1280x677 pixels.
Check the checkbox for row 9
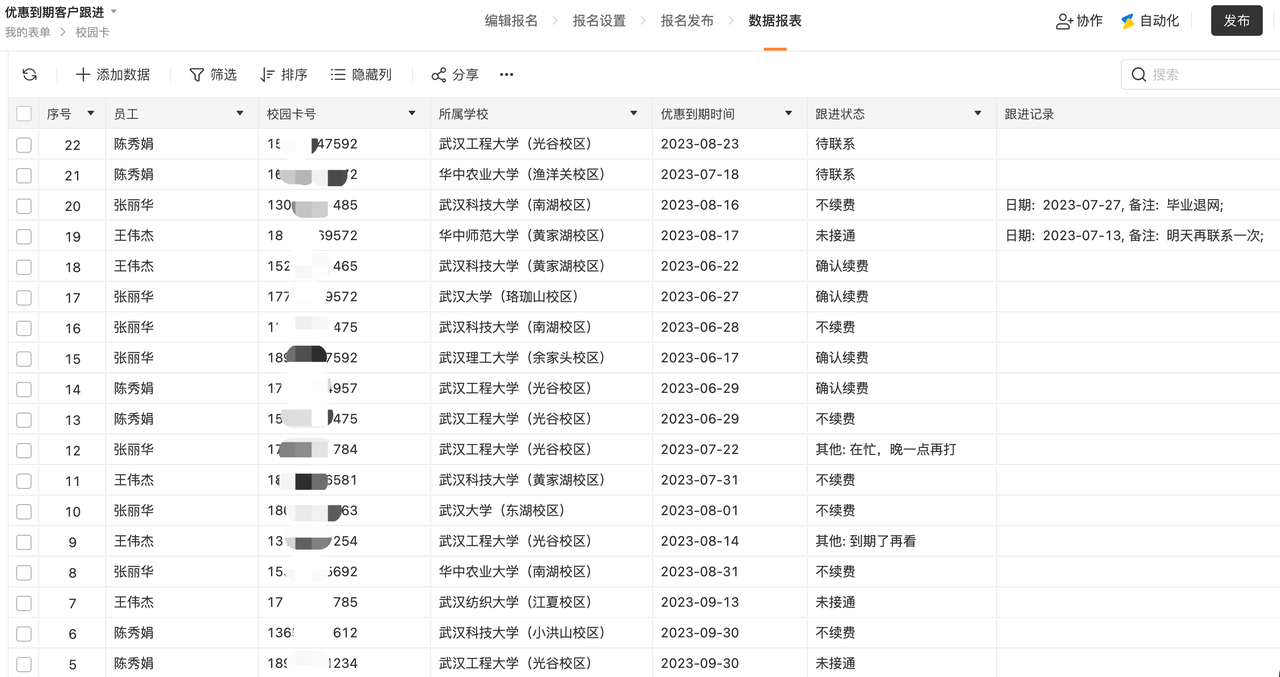click(24, 542)
